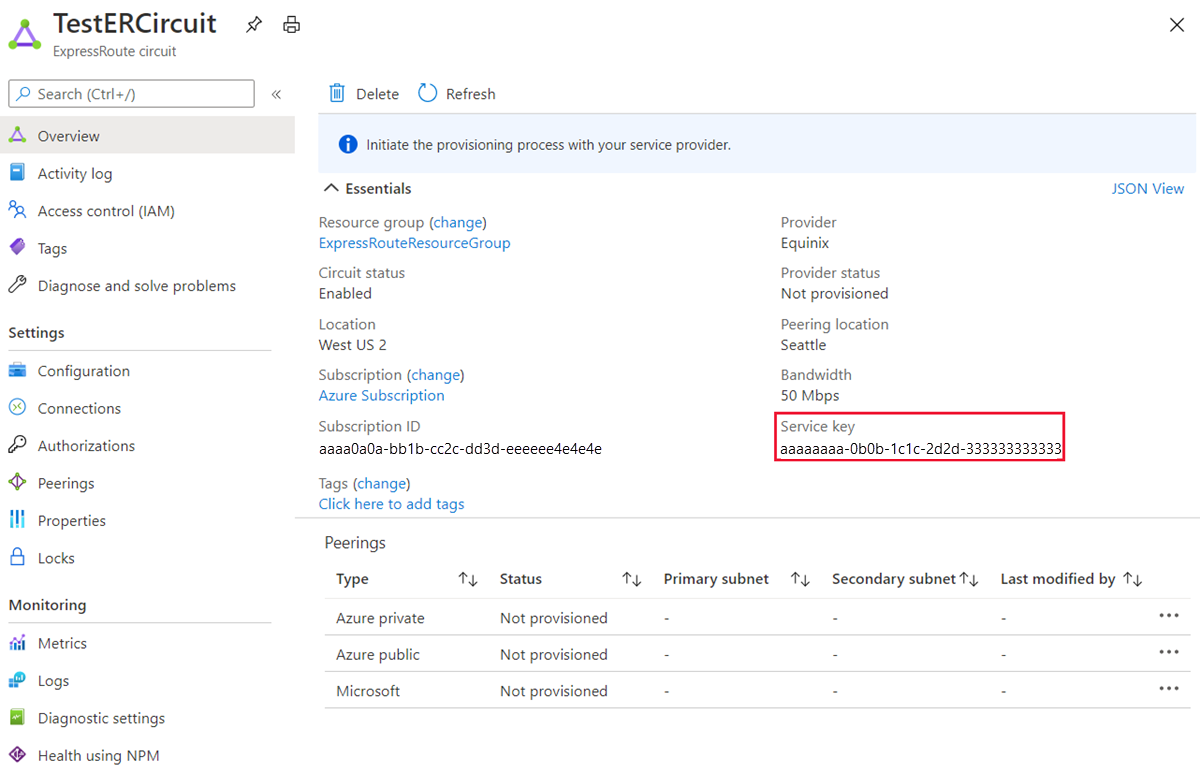Screen dimensions: 1200x772
Task: Open the Metrics monitoring page
Action: [x=62, y=643]
